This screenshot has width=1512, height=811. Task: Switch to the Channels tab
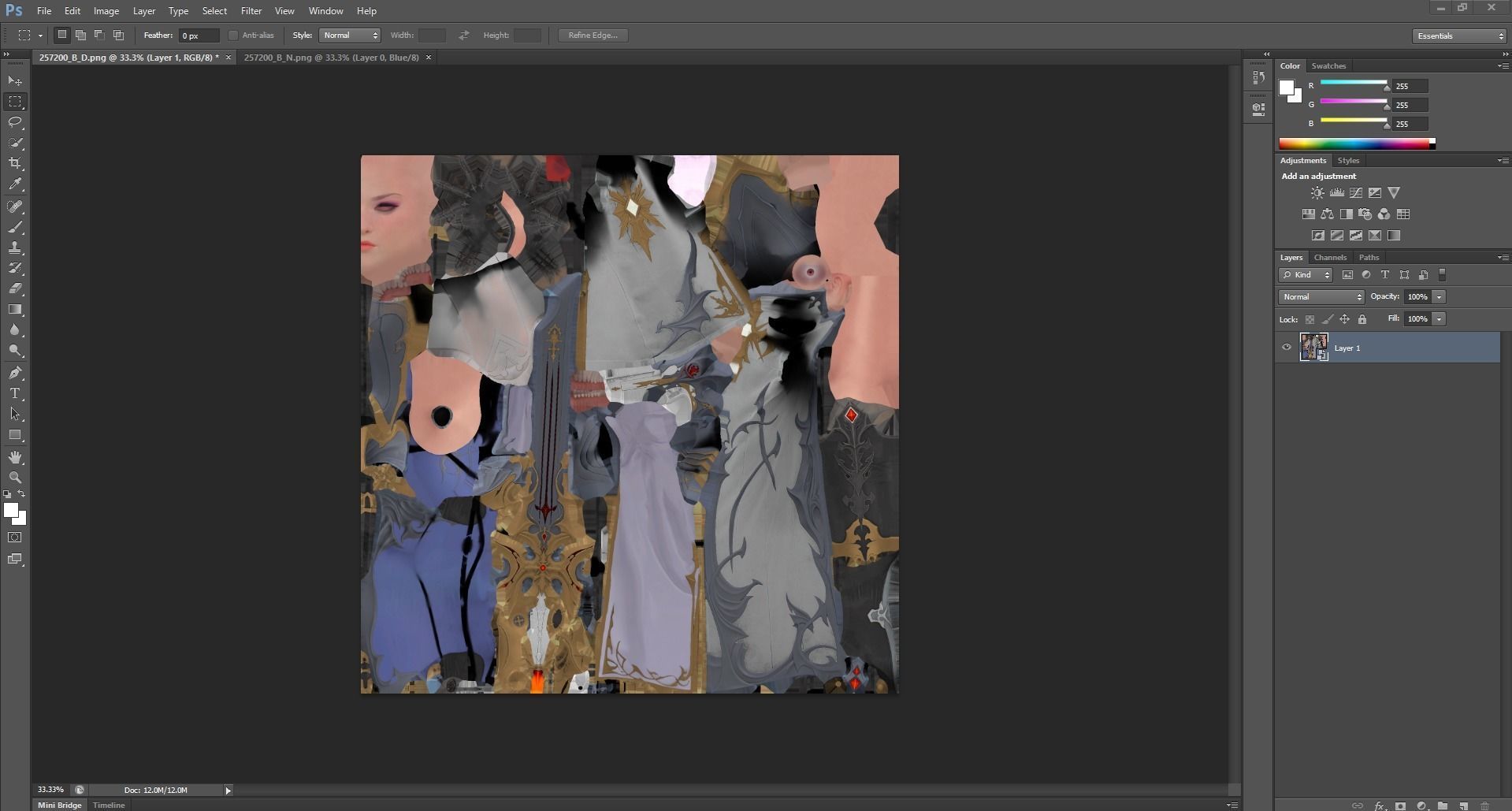click(x=1330, y=258)
